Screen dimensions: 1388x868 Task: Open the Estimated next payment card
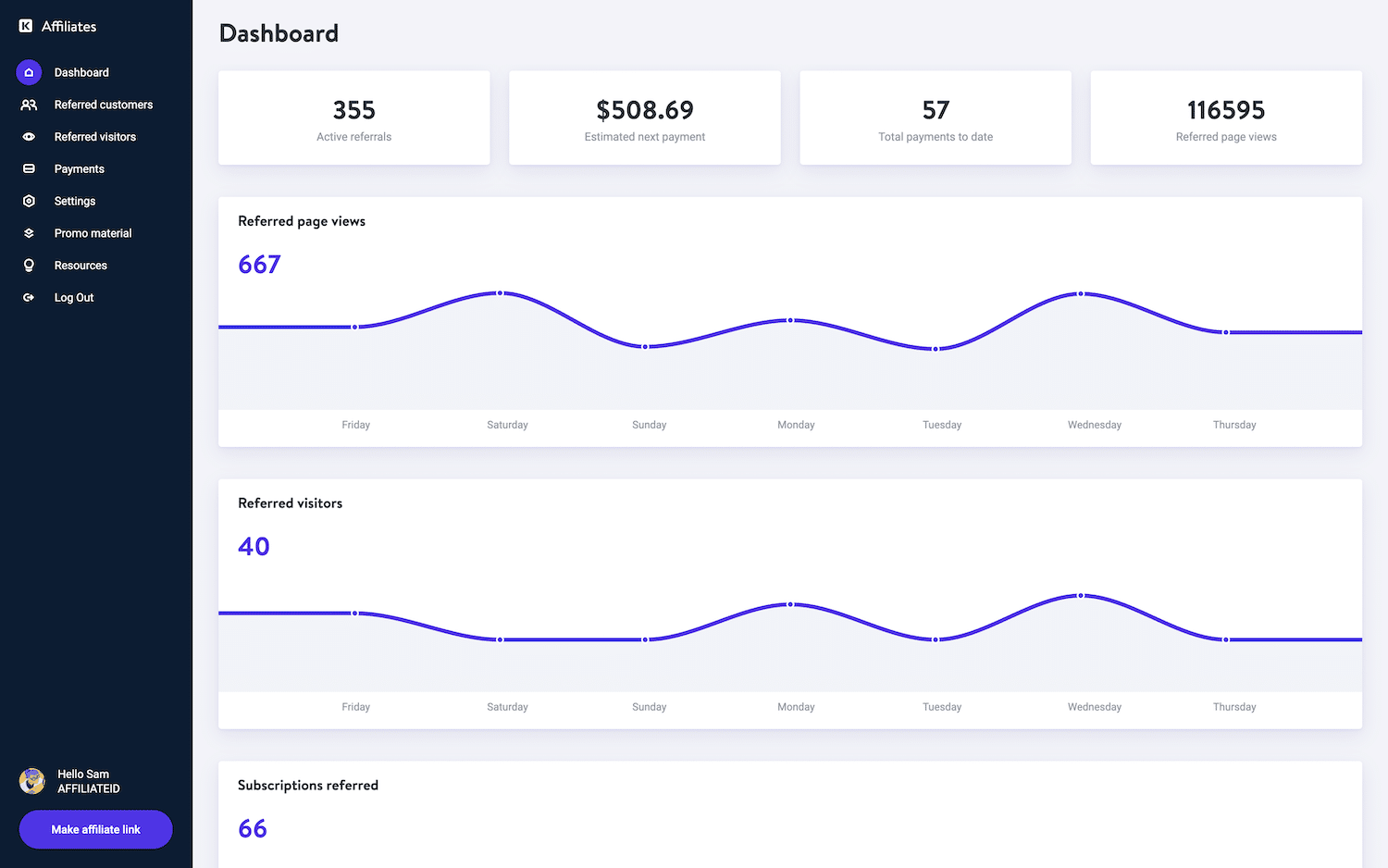pos(644,118)
